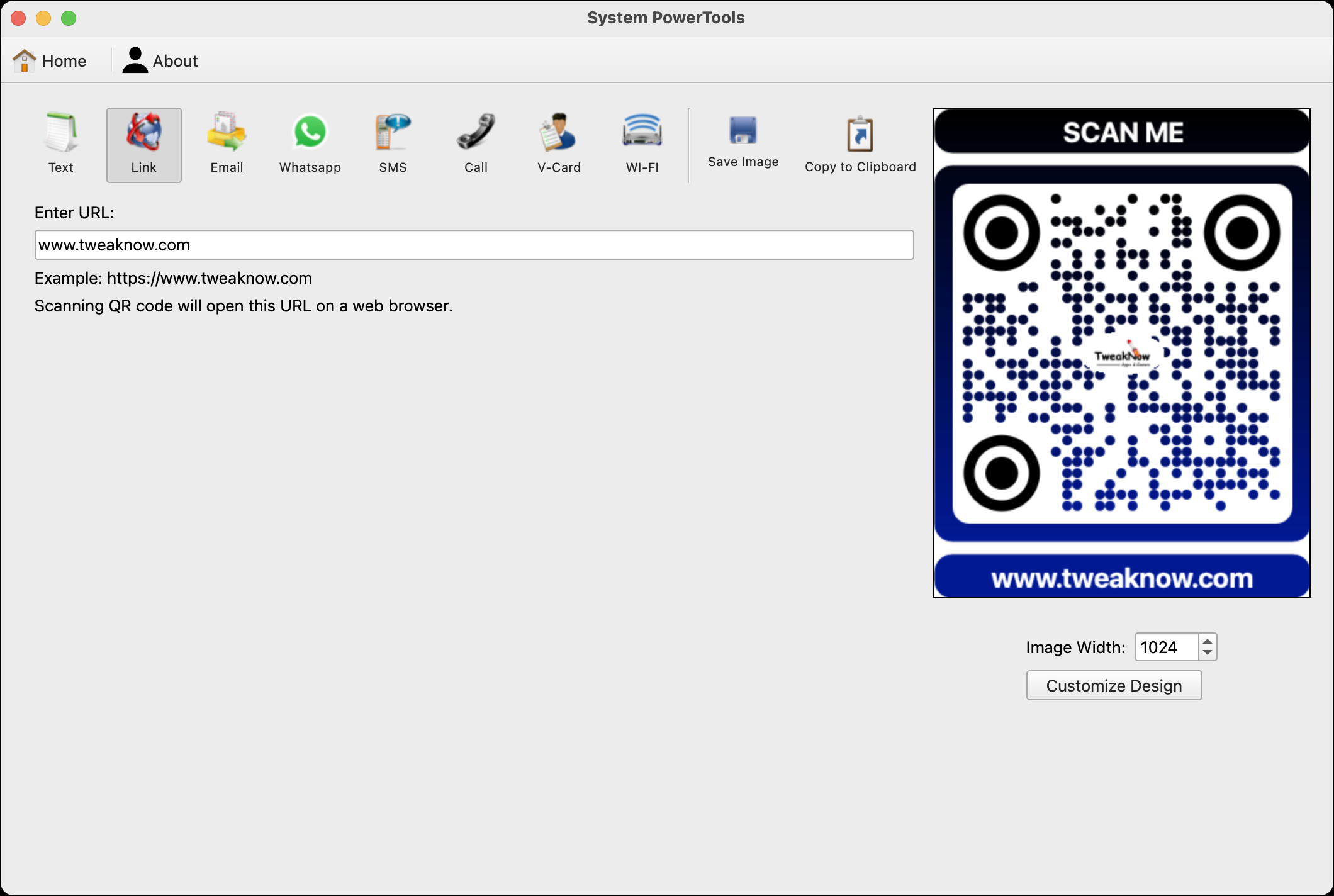Click the QR code preview image
This screenshot has width=1334, height=896.
point(1122,353)
